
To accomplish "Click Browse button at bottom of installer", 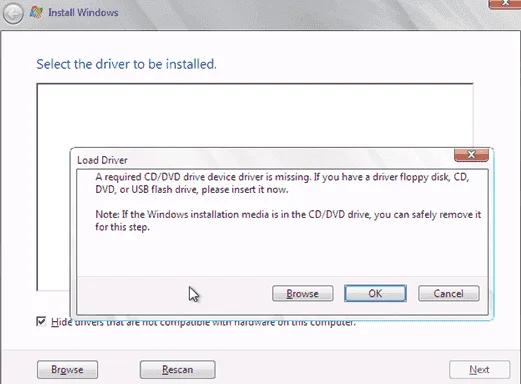I will [67, 370].
